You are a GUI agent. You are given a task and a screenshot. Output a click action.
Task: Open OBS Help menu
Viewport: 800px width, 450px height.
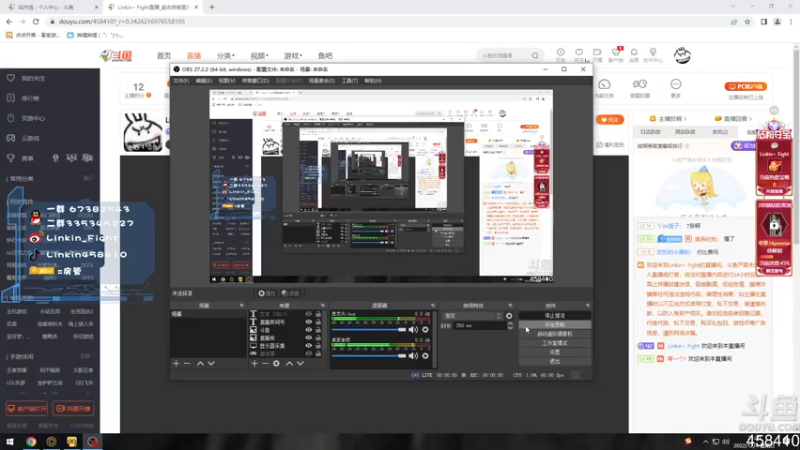point(372,81)
